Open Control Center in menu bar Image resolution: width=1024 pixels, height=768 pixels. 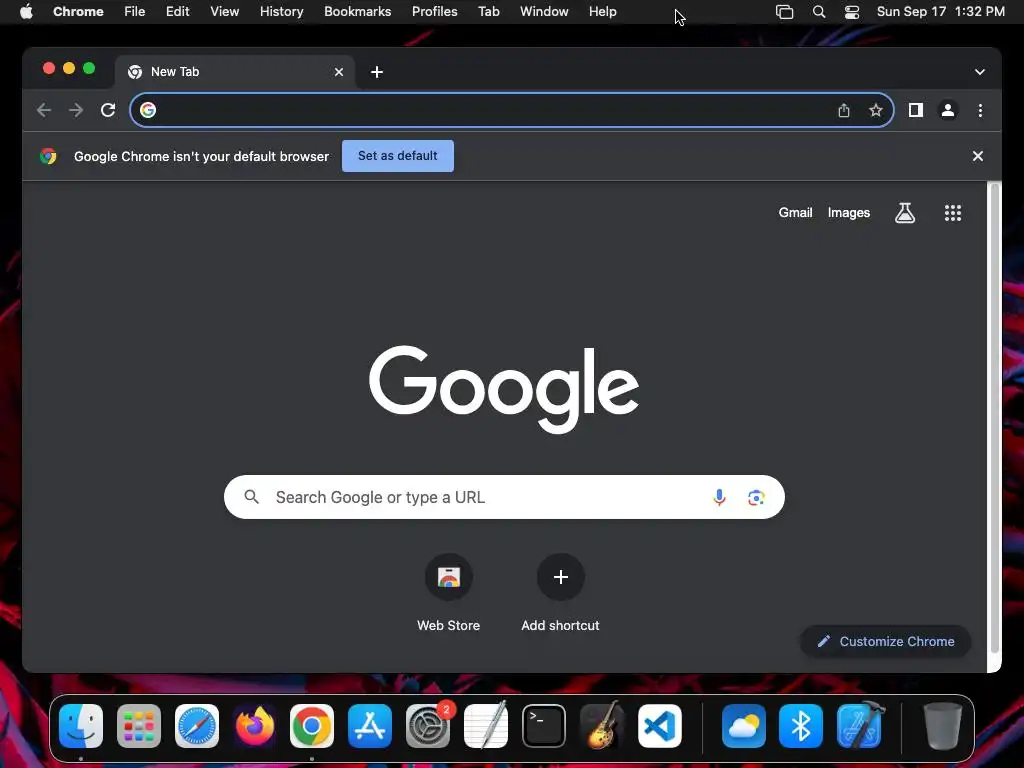point(852,12)
